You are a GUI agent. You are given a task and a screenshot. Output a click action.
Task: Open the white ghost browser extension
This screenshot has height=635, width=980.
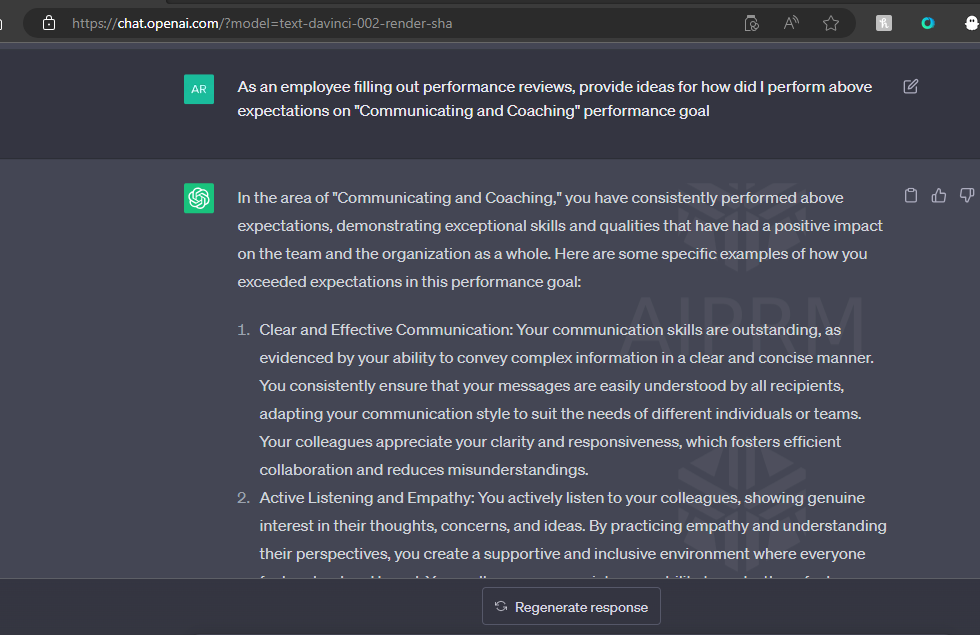tap(971, 23)
